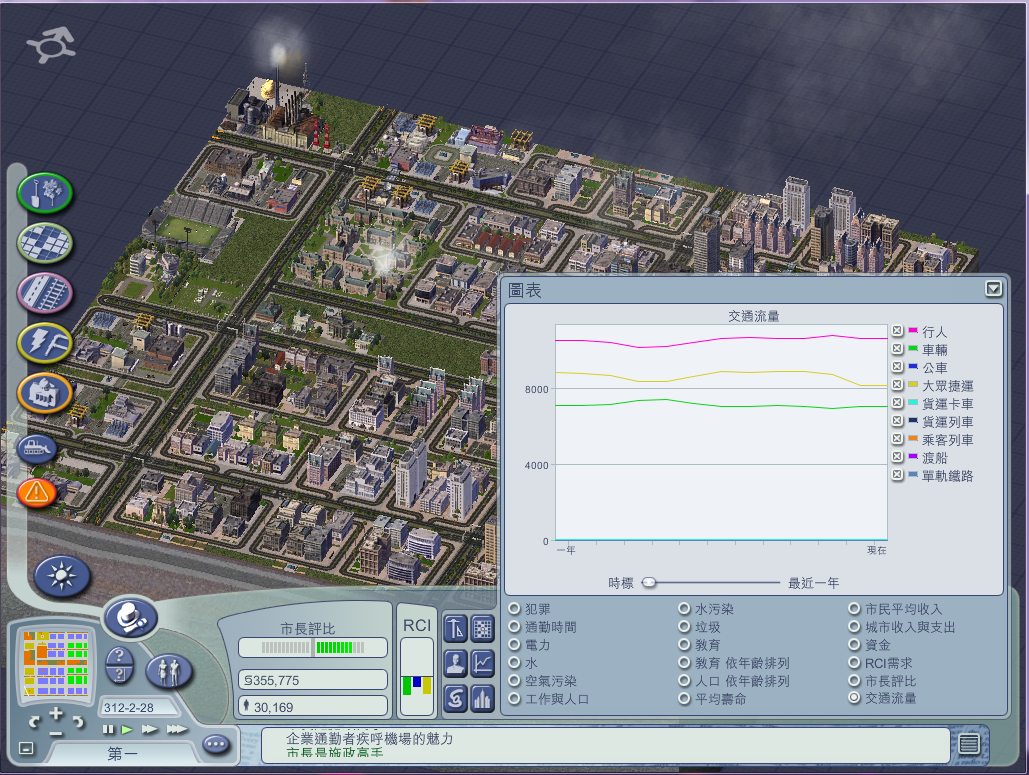Image resolution: width=1029 pixels, height=775 pixels.
Task: Open the budget panel (simoleon icon)
Action: click(x=455, y=698)
